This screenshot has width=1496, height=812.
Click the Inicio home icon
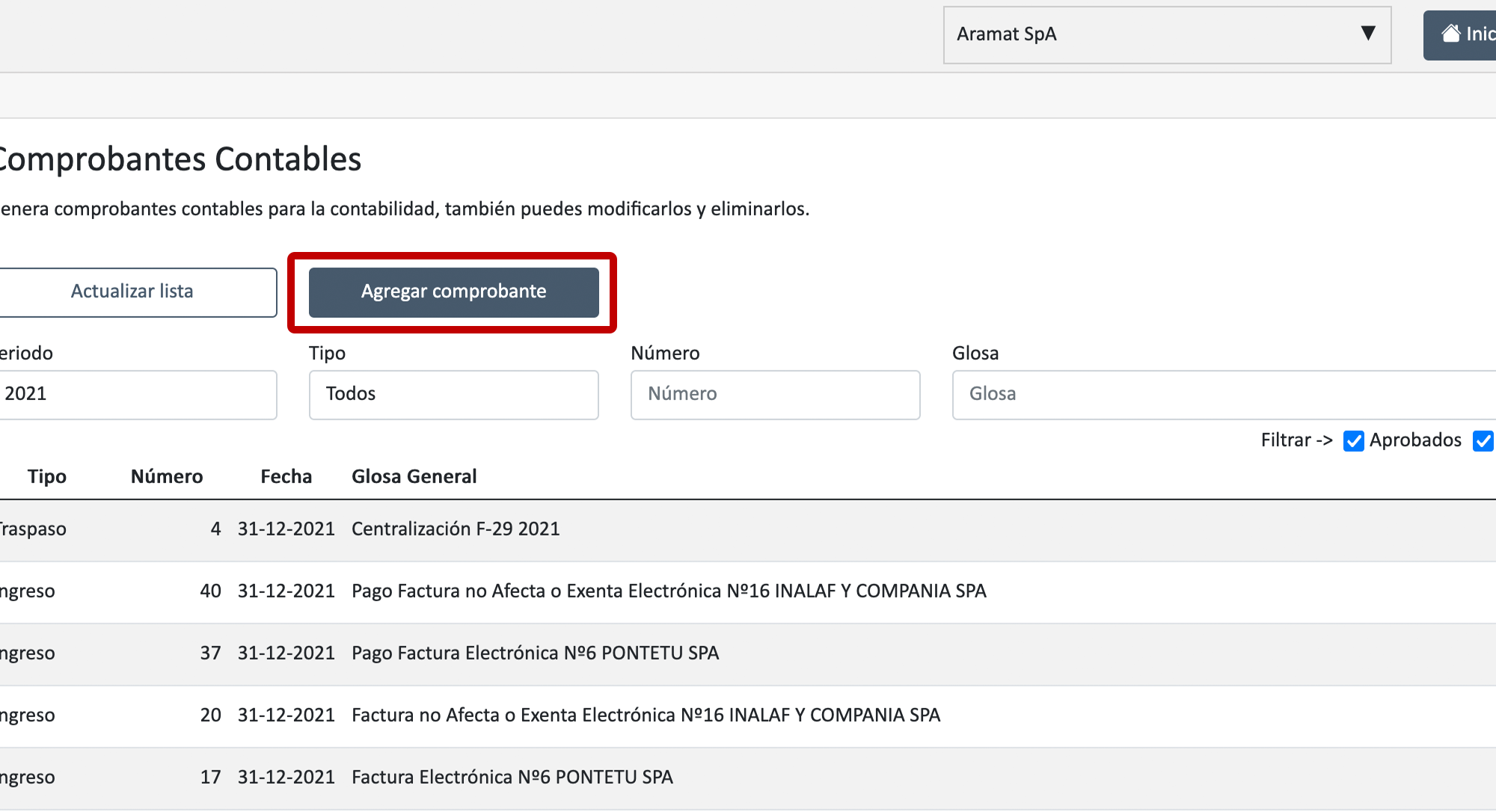(1451, 34)
